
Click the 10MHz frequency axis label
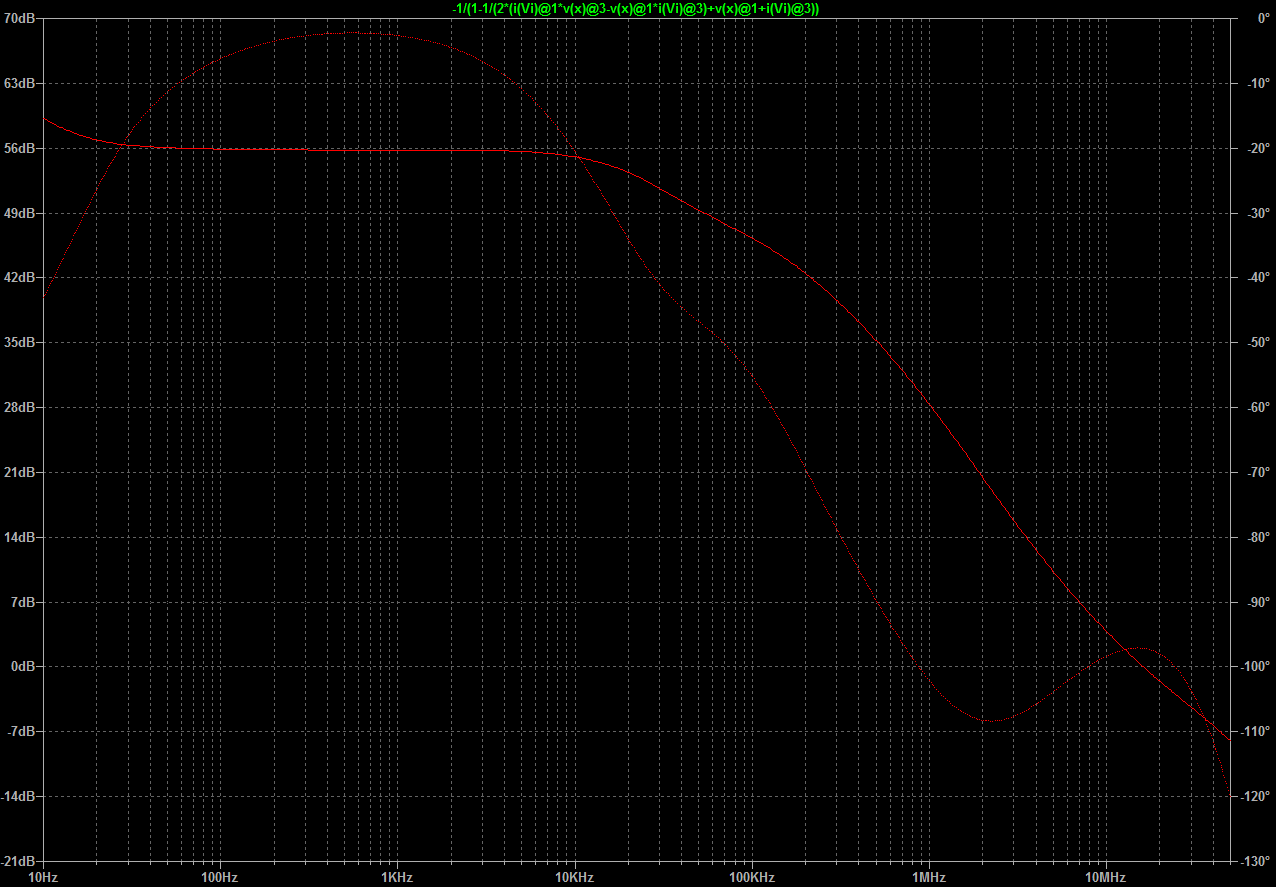tap(1105, 877)
